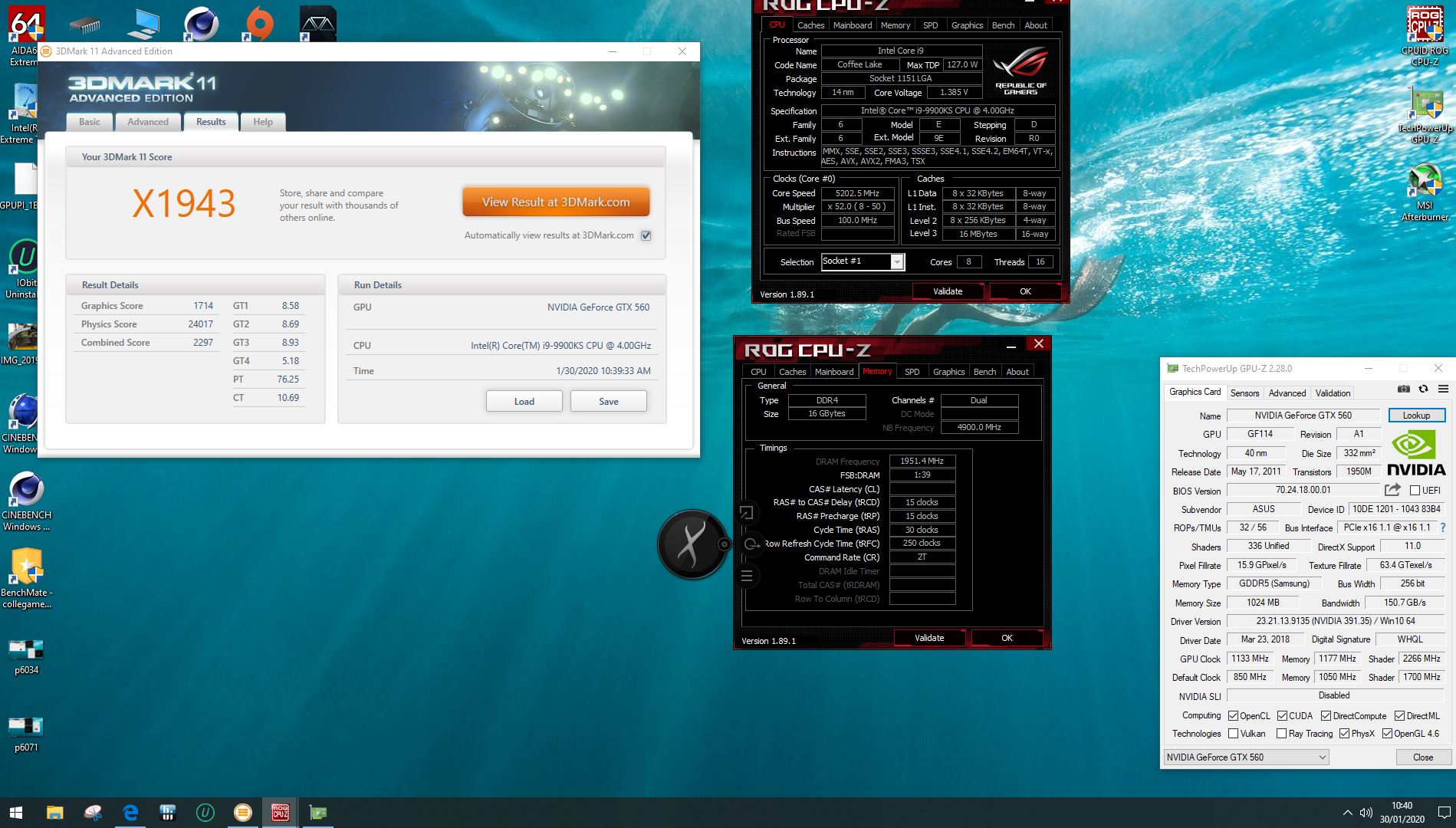This screenshot has width=1456, height=828.
Task: Click the volume icon in system tray
Action: click(1366, 813)
